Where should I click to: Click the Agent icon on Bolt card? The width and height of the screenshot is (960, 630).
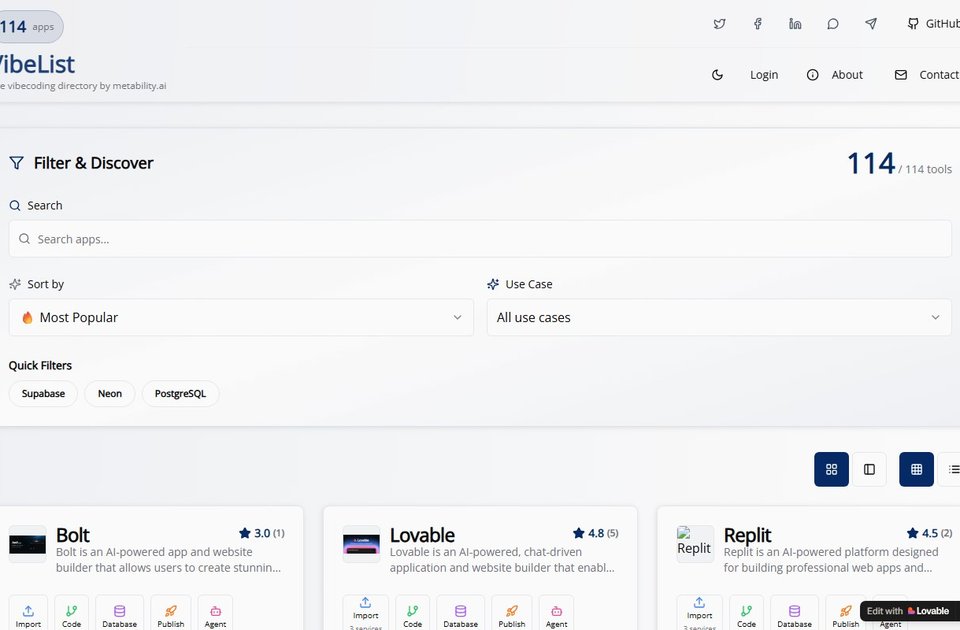pyautogui.click(x=216, y=613)
